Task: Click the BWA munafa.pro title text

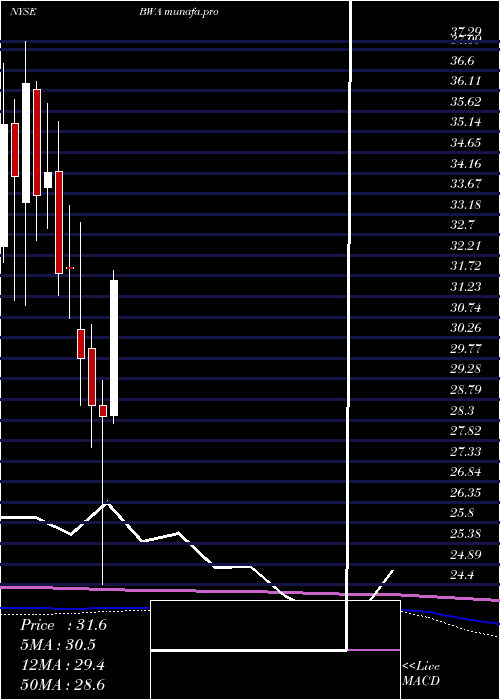Action: [x=178, y=12]
